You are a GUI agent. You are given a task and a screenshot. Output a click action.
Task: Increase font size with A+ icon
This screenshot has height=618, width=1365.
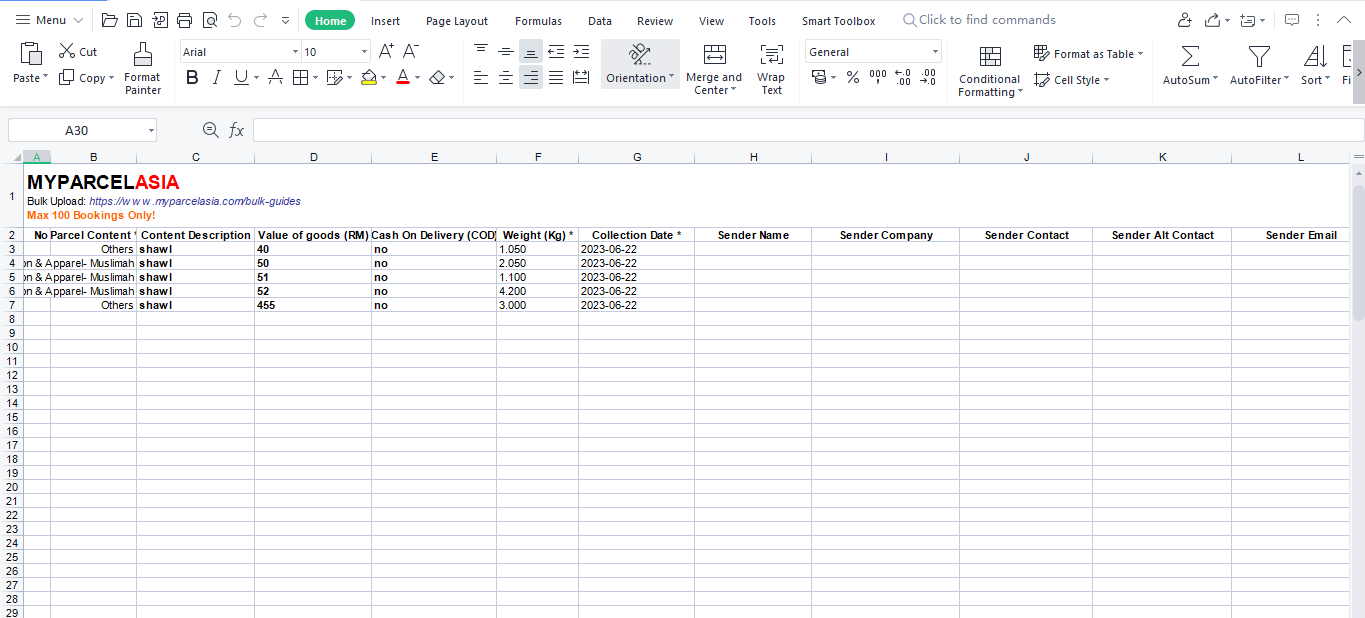click(386, 52)
